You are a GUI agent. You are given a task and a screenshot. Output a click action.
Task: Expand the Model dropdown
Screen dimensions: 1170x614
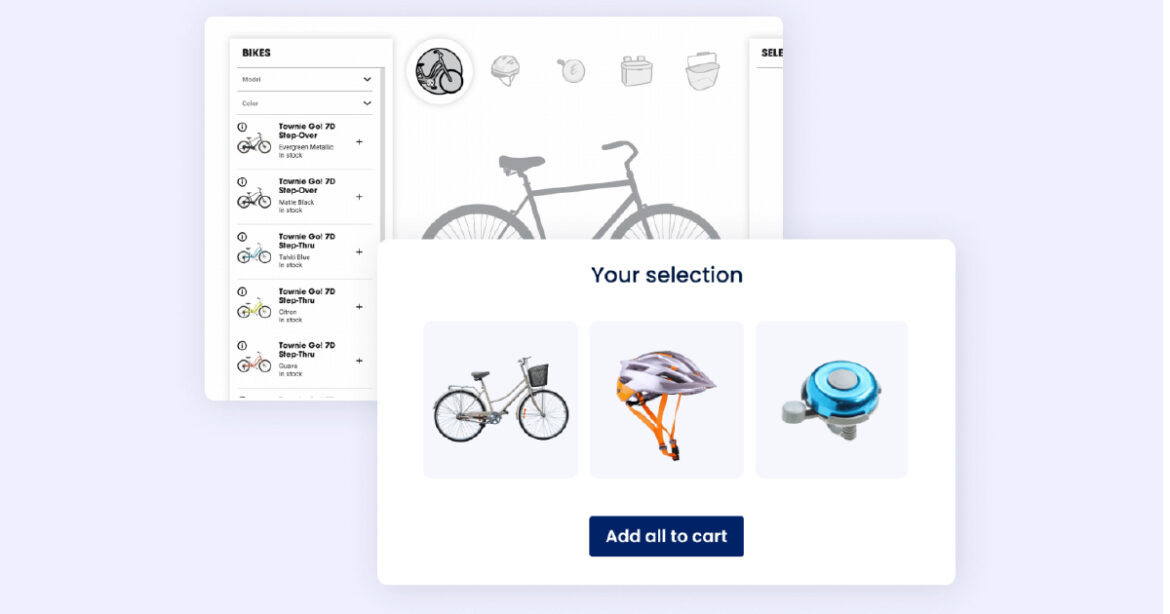(305, 79)
